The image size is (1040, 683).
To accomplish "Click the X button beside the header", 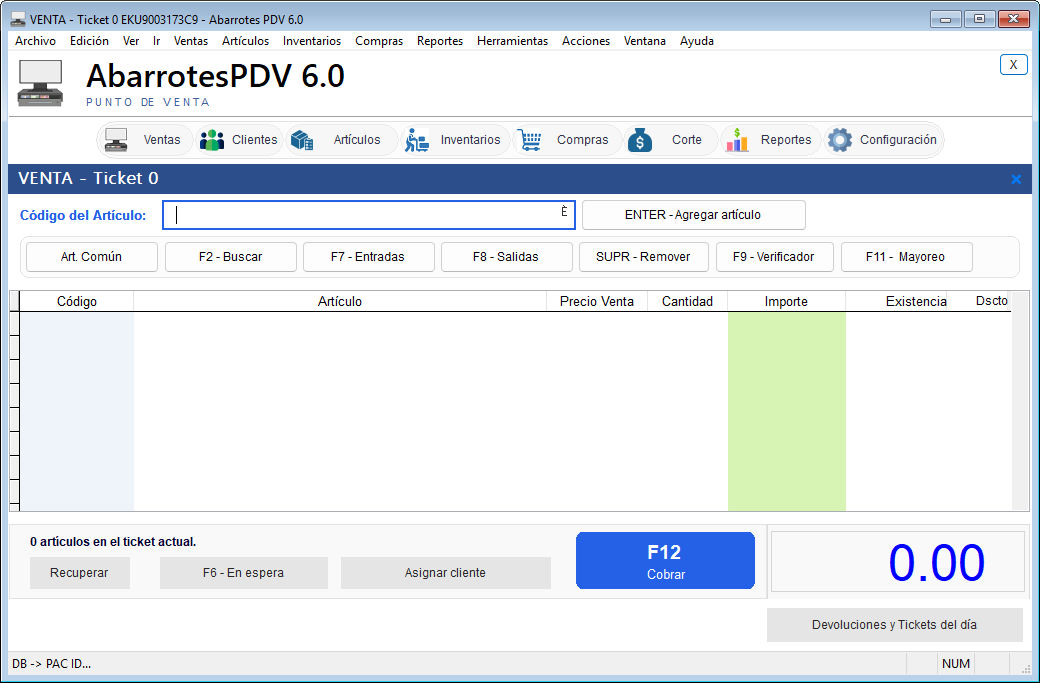I will point(1013,64).
